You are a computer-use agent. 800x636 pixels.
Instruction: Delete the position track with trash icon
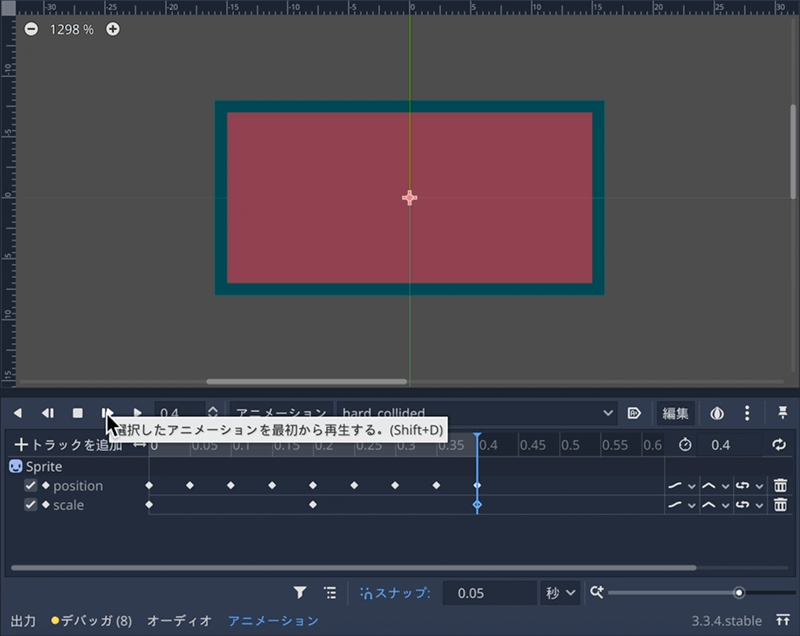[x=780, y=486]
